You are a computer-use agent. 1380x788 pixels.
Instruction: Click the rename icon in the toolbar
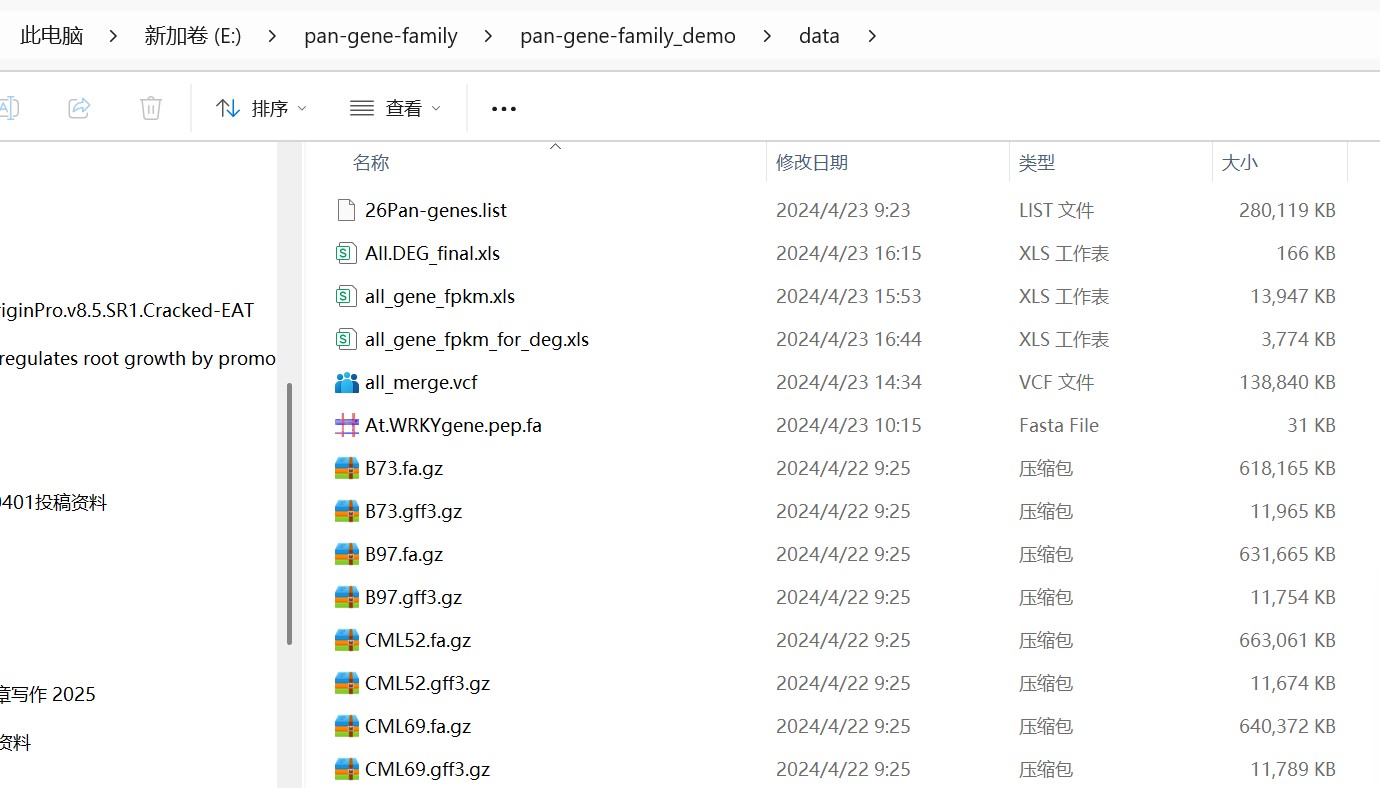coord(10,107)
